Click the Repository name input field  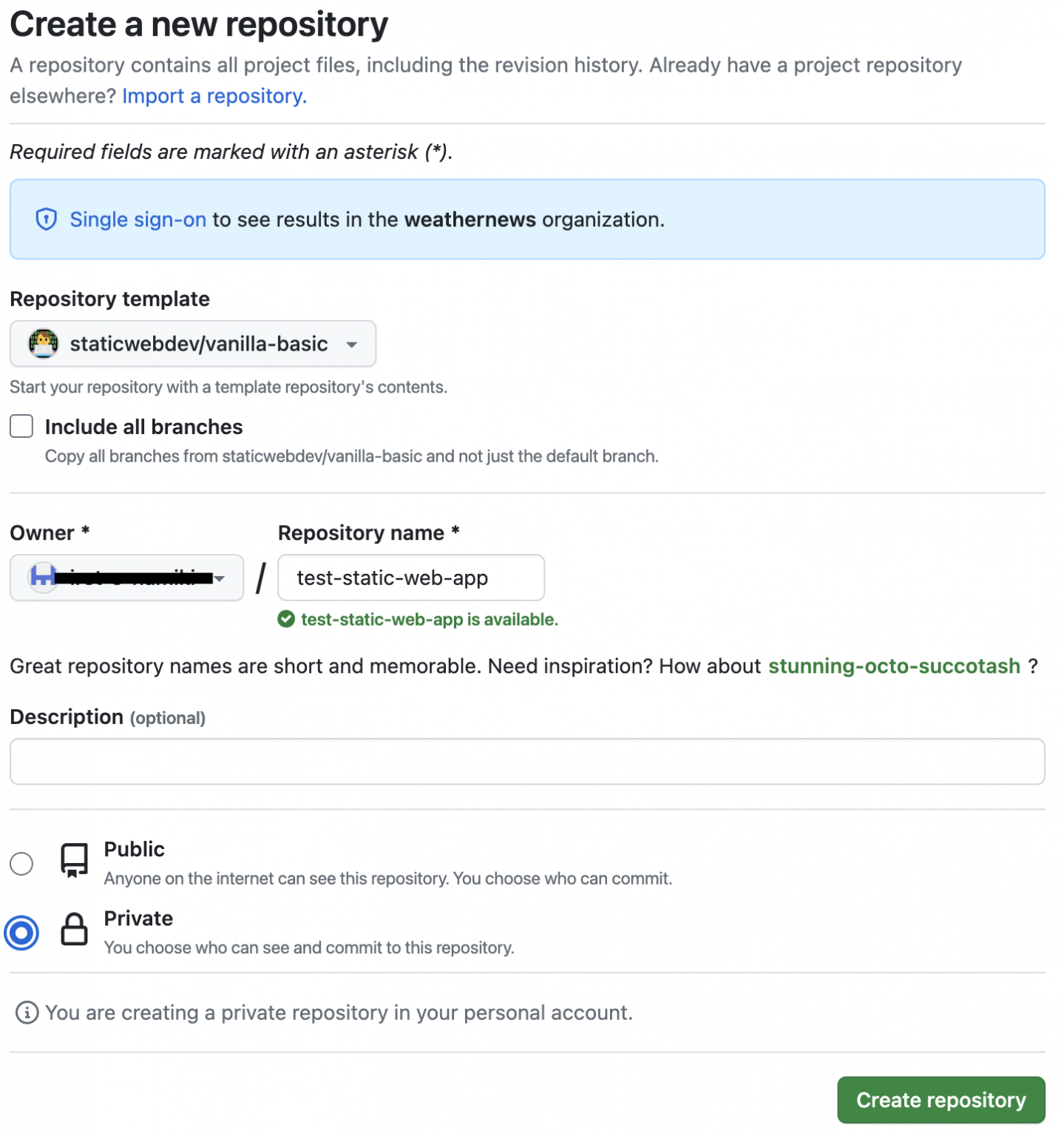pos(411,578)
